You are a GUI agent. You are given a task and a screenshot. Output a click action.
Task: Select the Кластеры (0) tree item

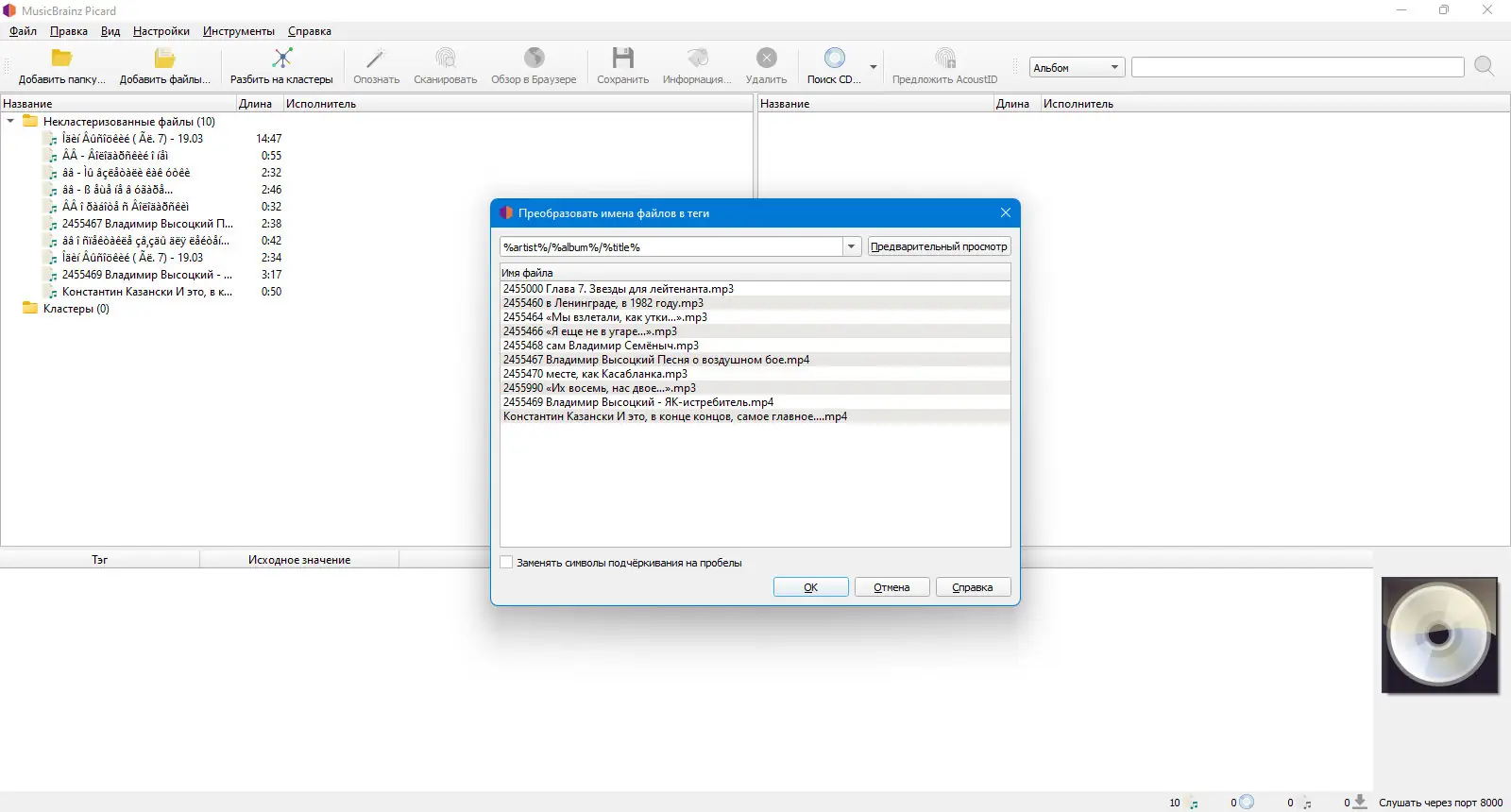click(76, 309)
